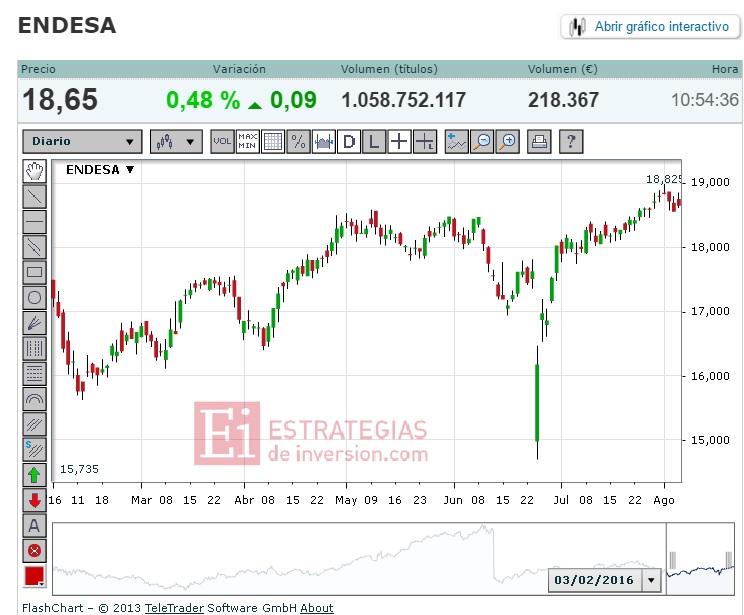The height and width of the screenshot is (615, 744).
Task: Click the 18,825 high label on the chart
Action: pos(664,179)
